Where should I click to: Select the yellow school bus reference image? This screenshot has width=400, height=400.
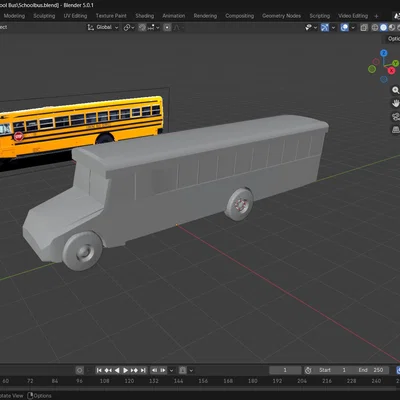coord(82,127)
